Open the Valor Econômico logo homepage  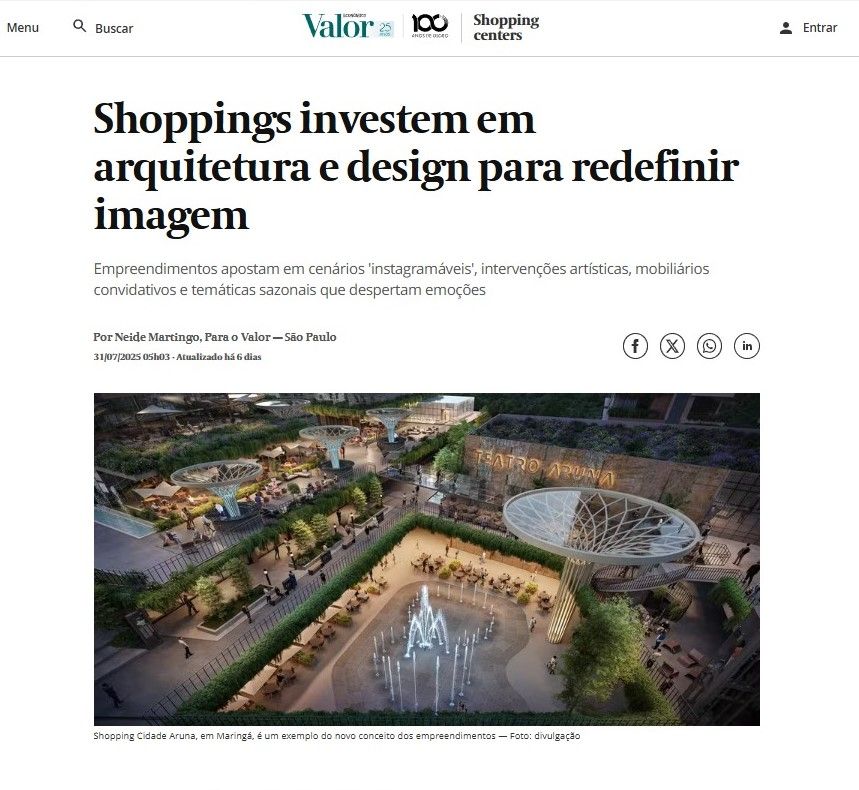click(338, 26)
